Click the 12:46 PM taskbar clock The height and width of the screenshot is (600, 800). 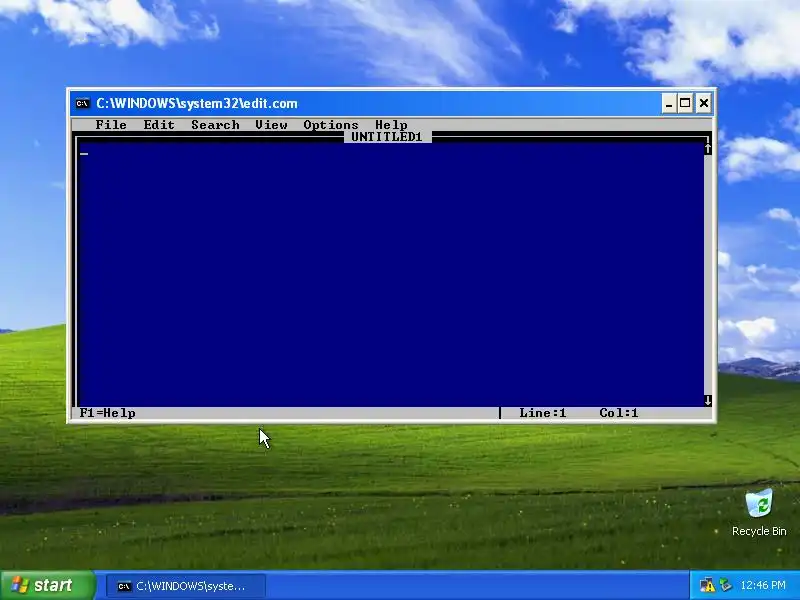coord(763,585)
